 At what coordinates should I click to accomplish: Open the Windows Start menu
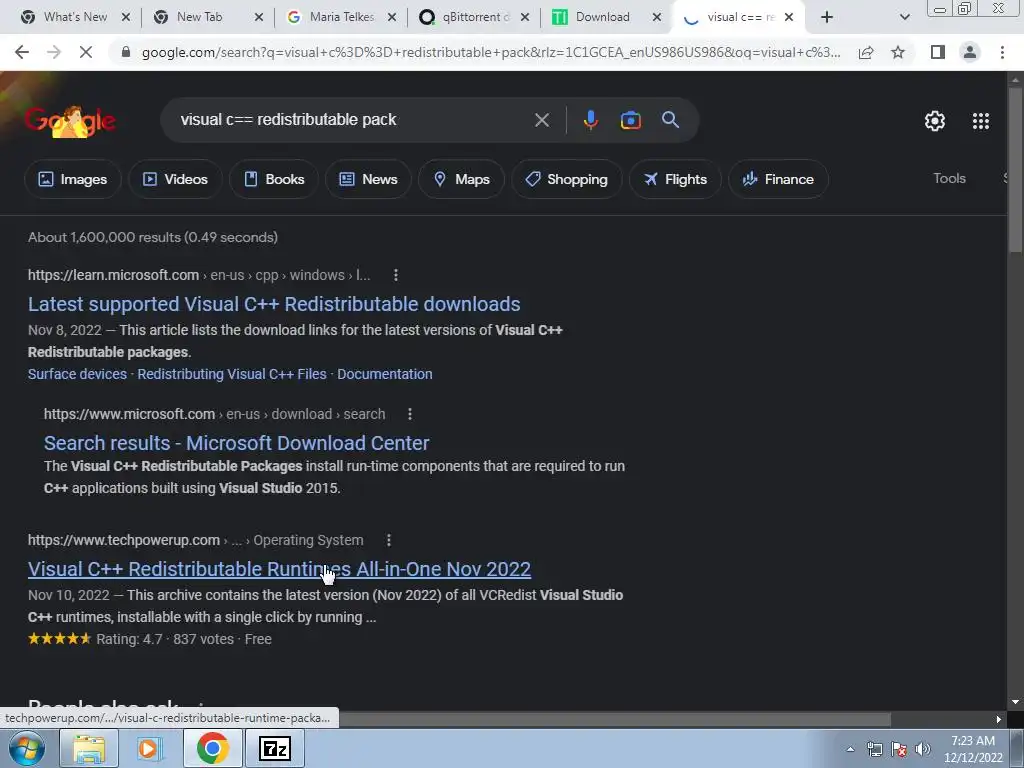tap(27, 748)
